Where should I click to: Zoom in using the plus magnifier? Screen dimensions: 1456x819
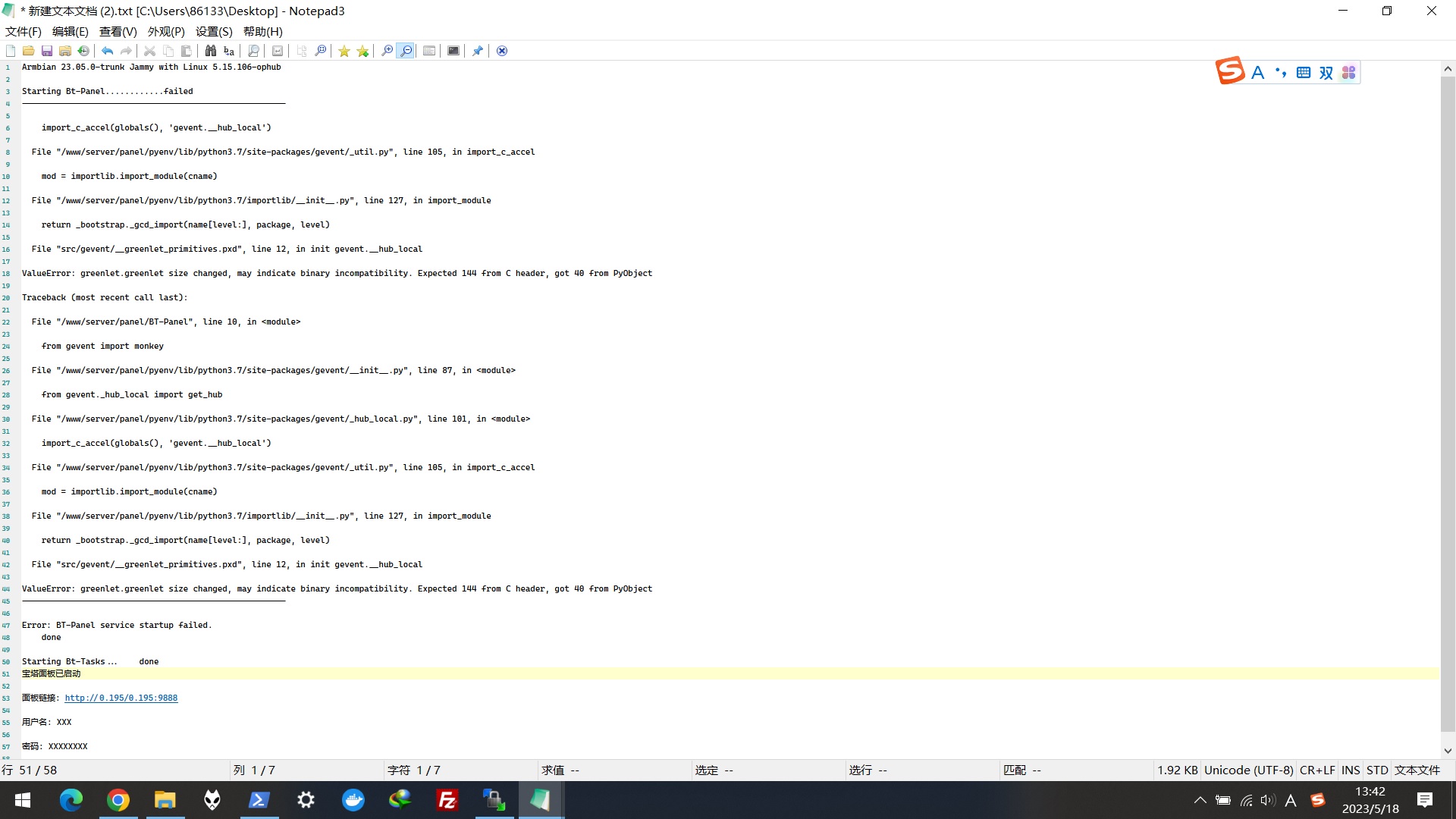click(387, 51)
